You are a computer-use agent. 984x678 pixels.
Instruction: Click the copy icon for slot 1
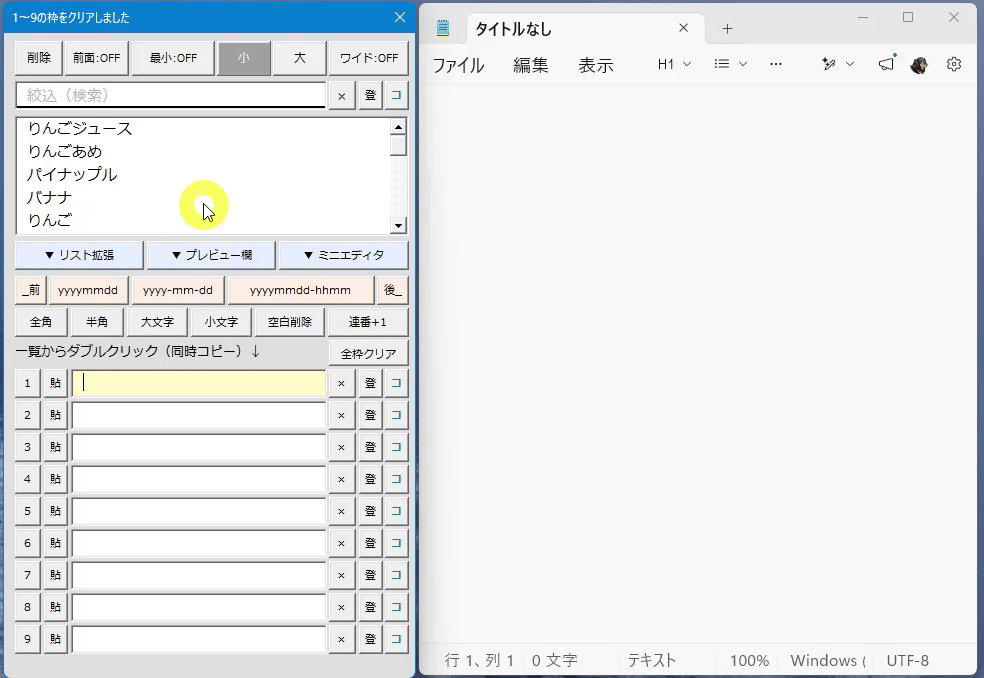coord(396,383)
